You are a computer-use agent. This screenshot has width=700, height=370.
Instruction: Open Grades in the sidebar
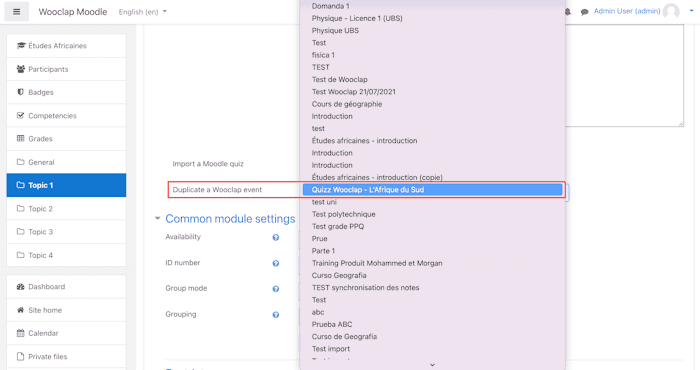point(67,138)
